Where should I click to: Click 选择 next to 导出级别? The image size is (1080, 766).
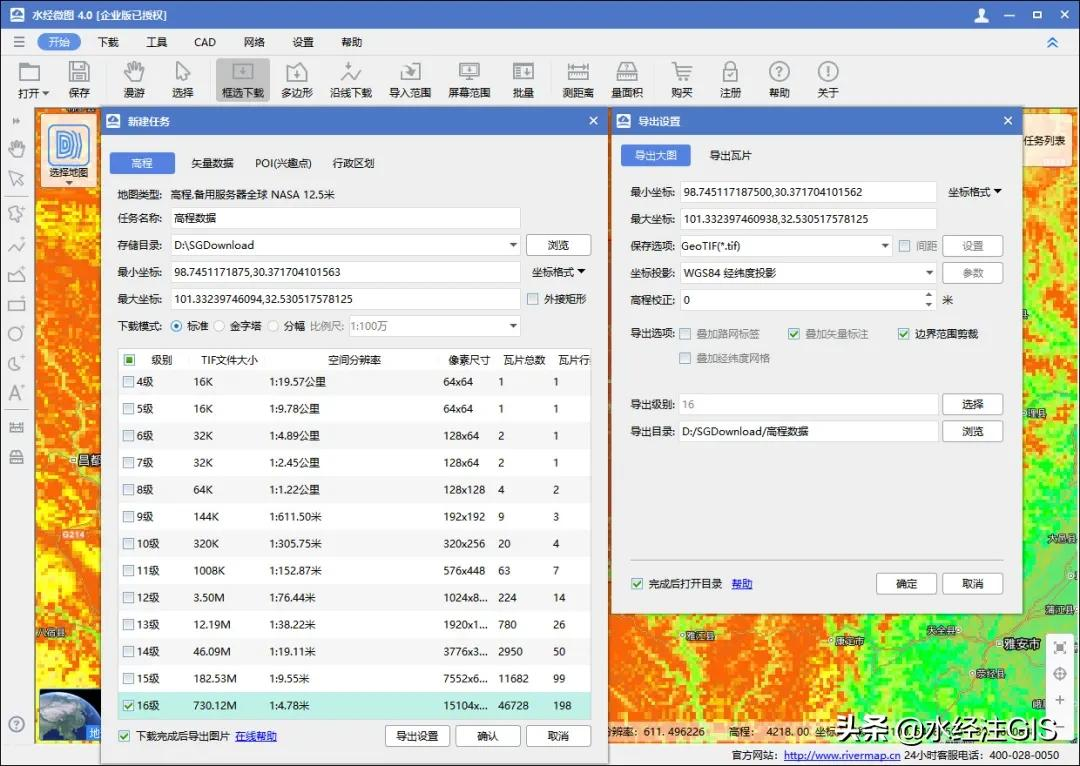pyautogui.click(x=973, y=404)
